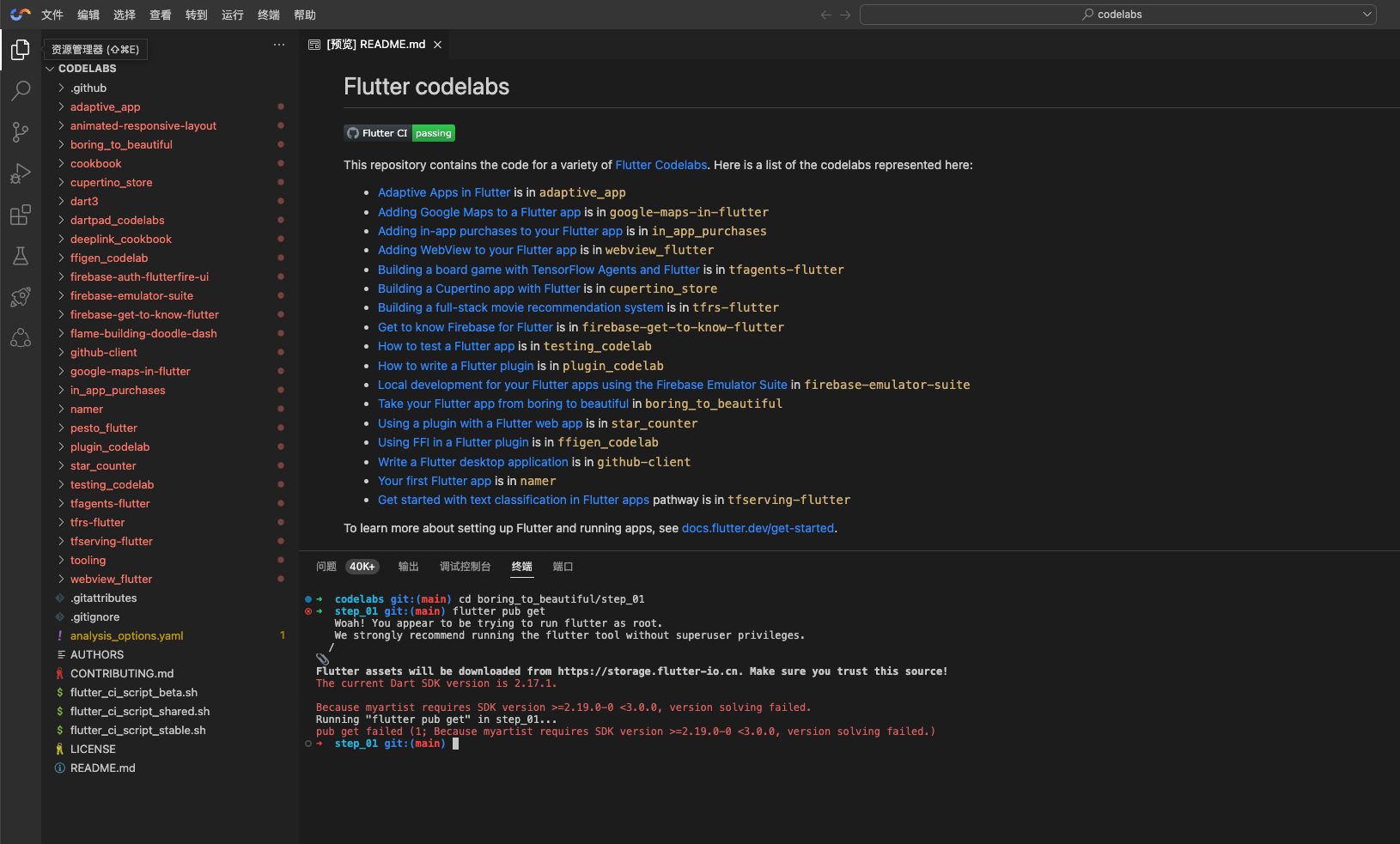The image size is (1400, 844).
Task: Click the Flutter CI passing badge
Action: click(399, 133)
